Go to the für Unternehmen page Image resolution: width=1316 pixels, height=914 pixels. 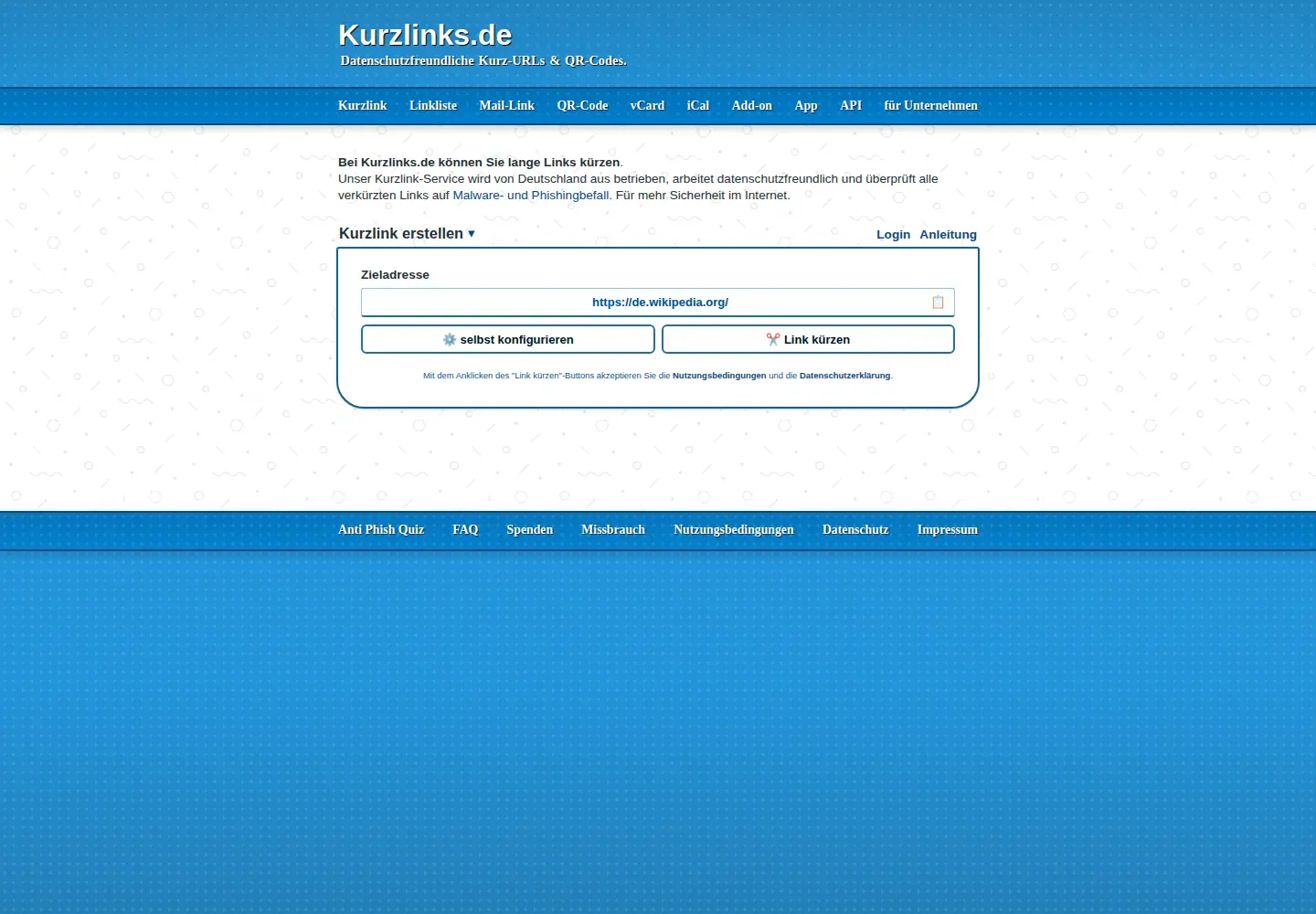click(930, 106)
